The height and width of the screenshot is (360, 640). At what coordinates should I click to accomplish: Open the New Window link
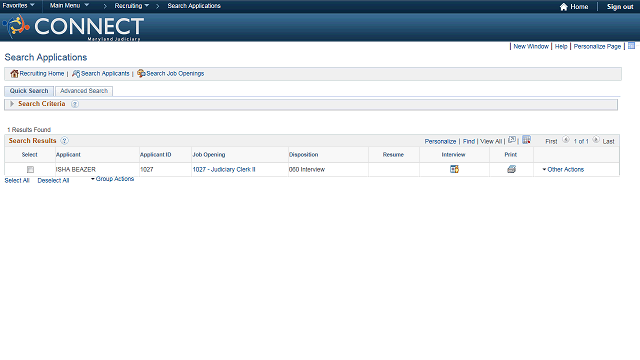(x=531, y=47)
